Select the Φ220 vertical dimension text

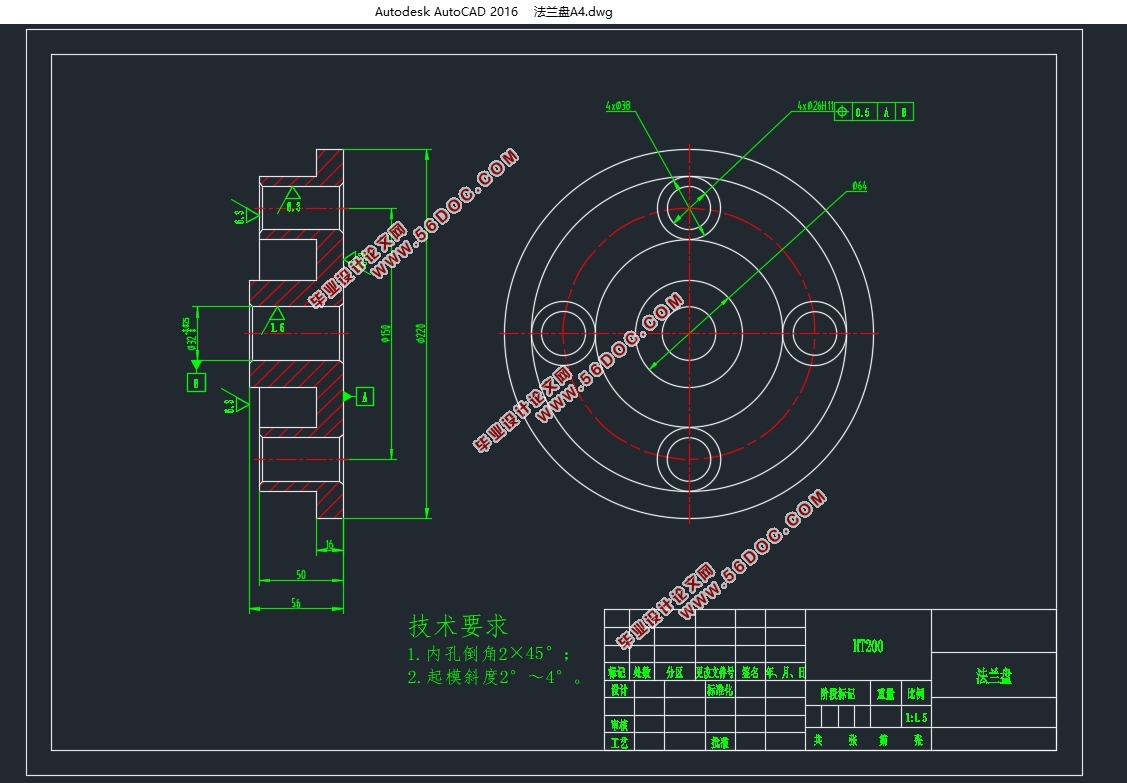pyautogui.click(x=421, y=332)
